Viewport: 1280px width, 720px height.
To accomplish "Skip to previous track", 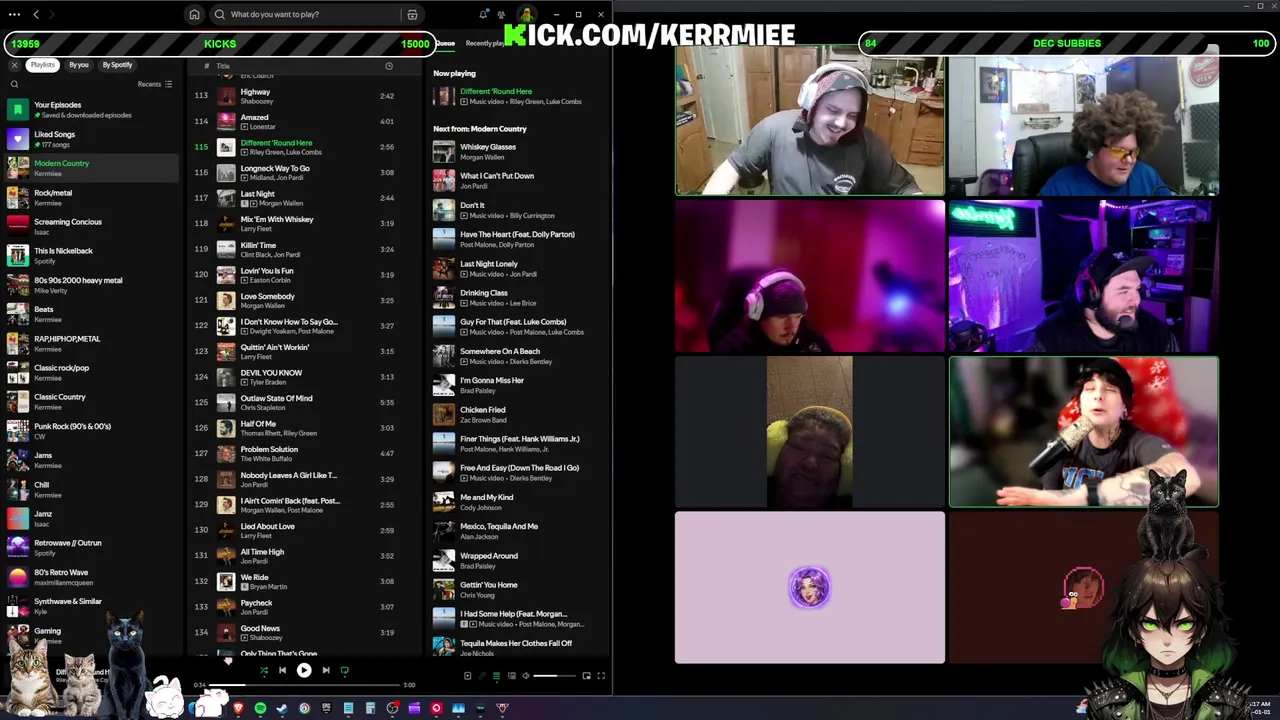I will coord(282,671).
